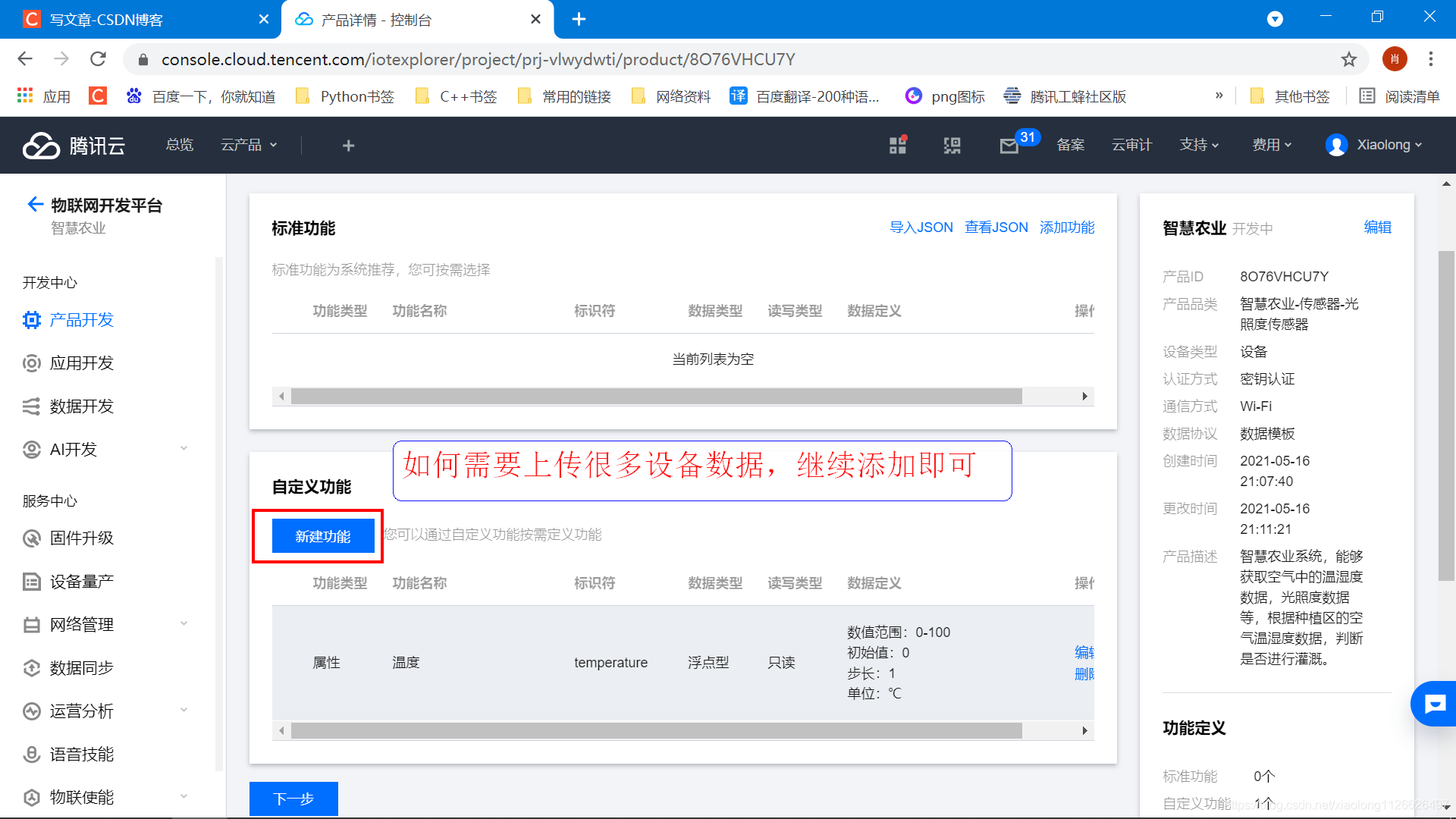Expand the 云产品 dropdown
This screenshot has height=819, width=1456.
point(249,145)
